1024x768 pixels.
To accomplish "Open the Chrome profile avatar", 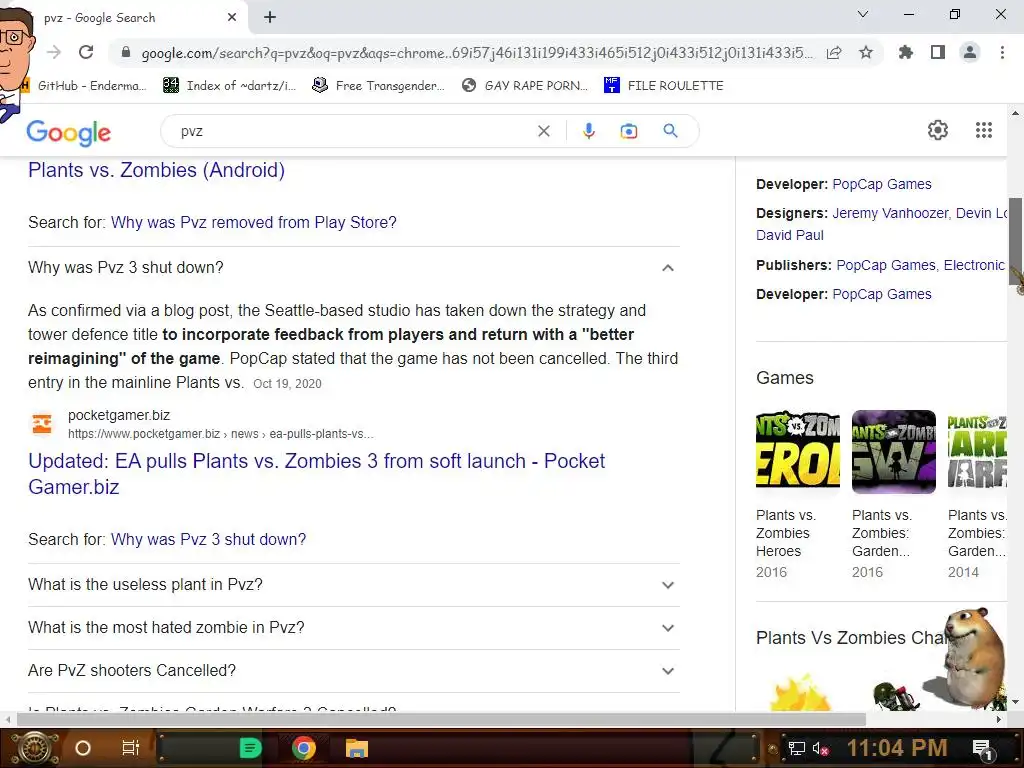I will [970, 52].
